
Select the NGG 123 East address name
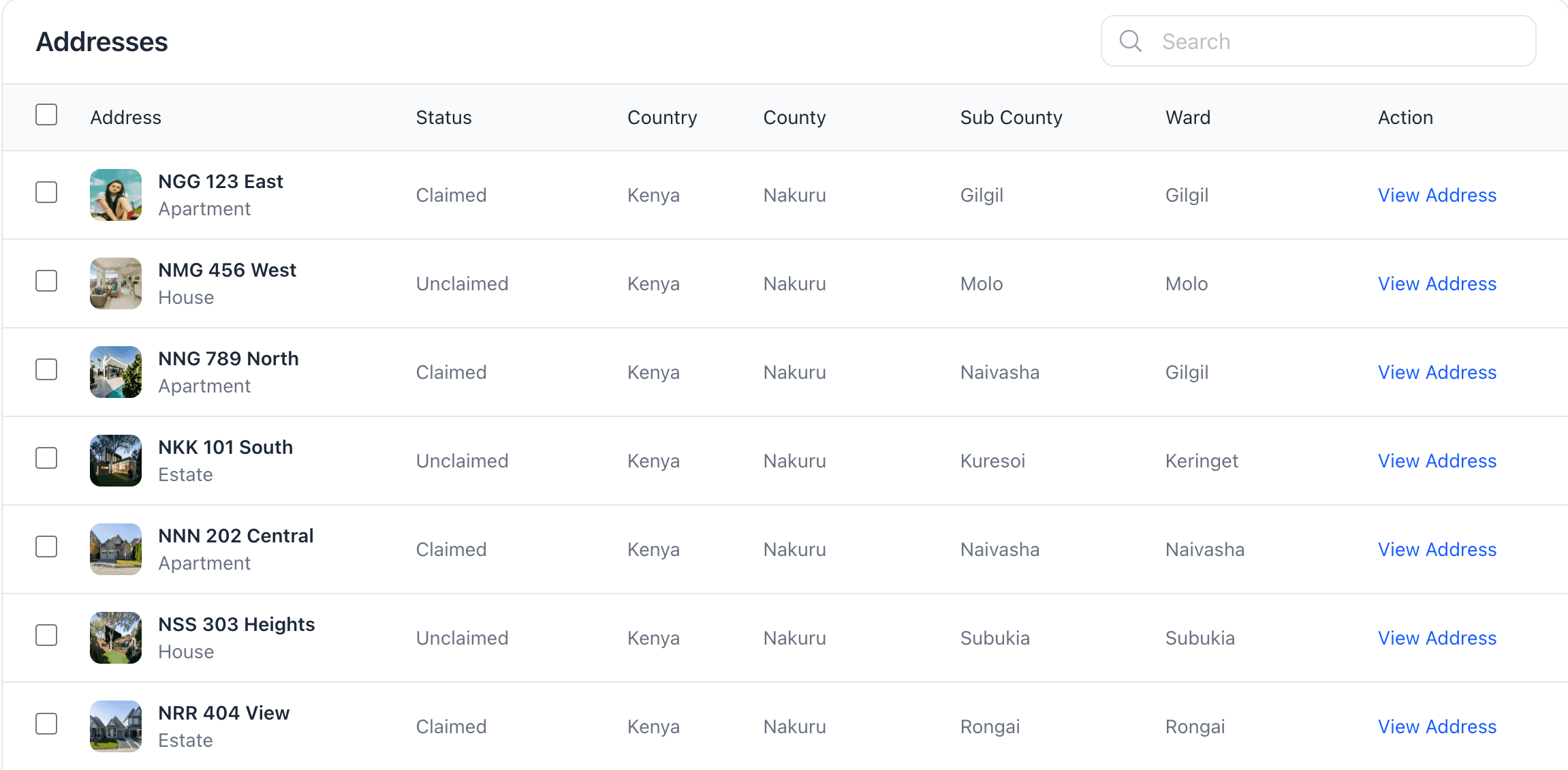point(221,181)
